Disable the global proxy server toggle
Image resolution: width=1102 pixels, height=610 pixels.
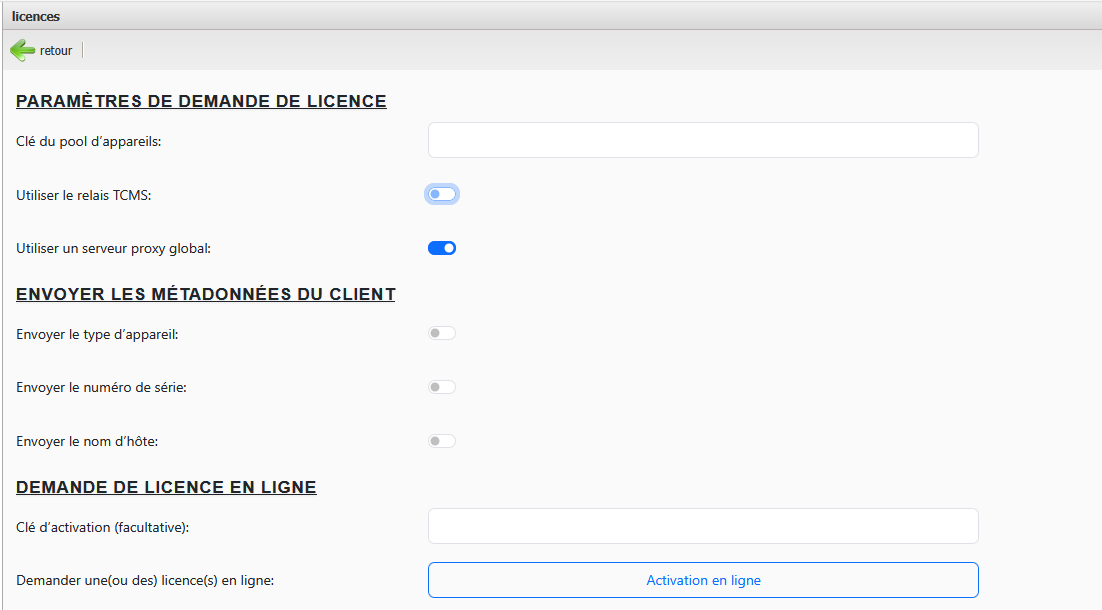442,248
